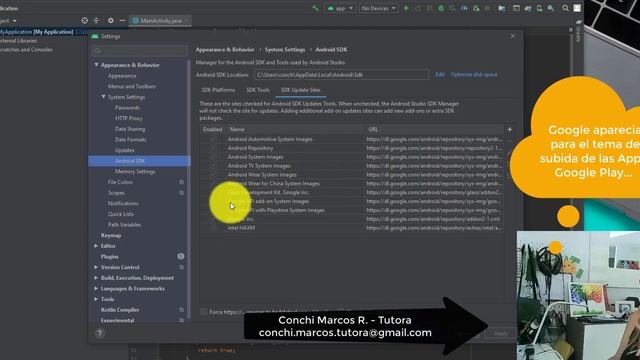
Task: Click the Apply Code Changes icon
Action: [x=429, y=8]
